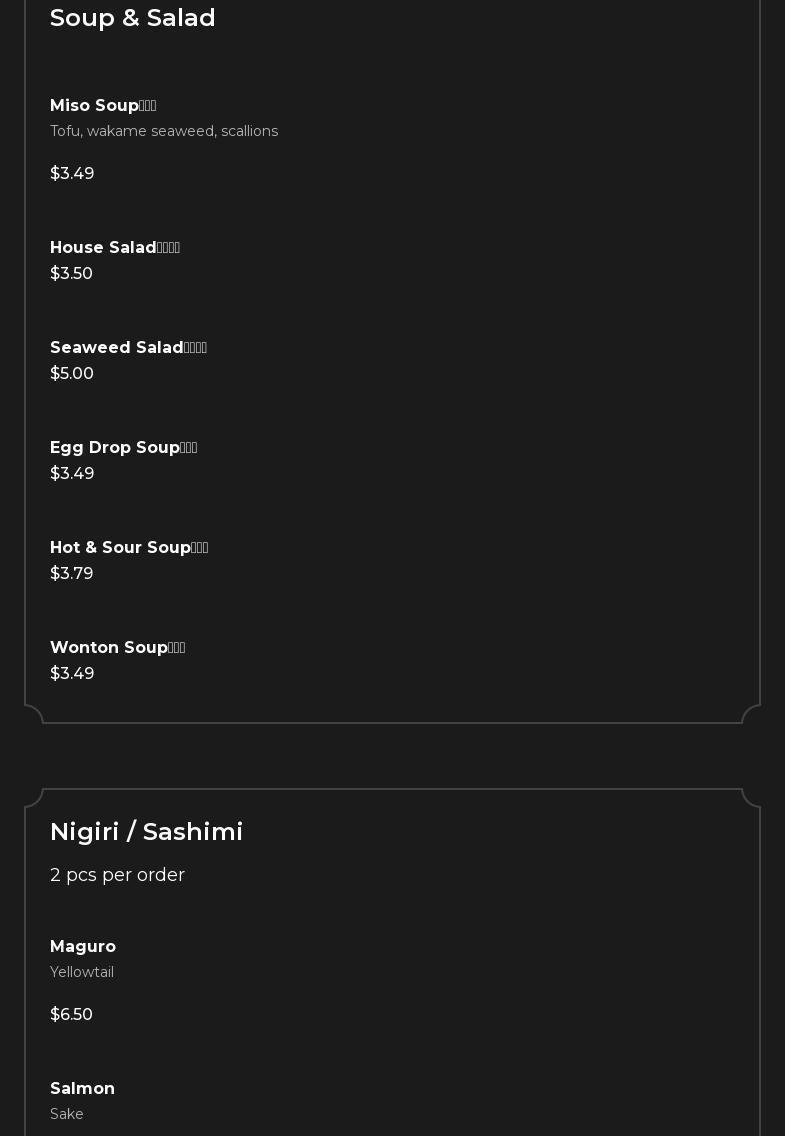Click the Miso Soup ingredients description
The image size is (785, 1136).
(x=164, y=132)
